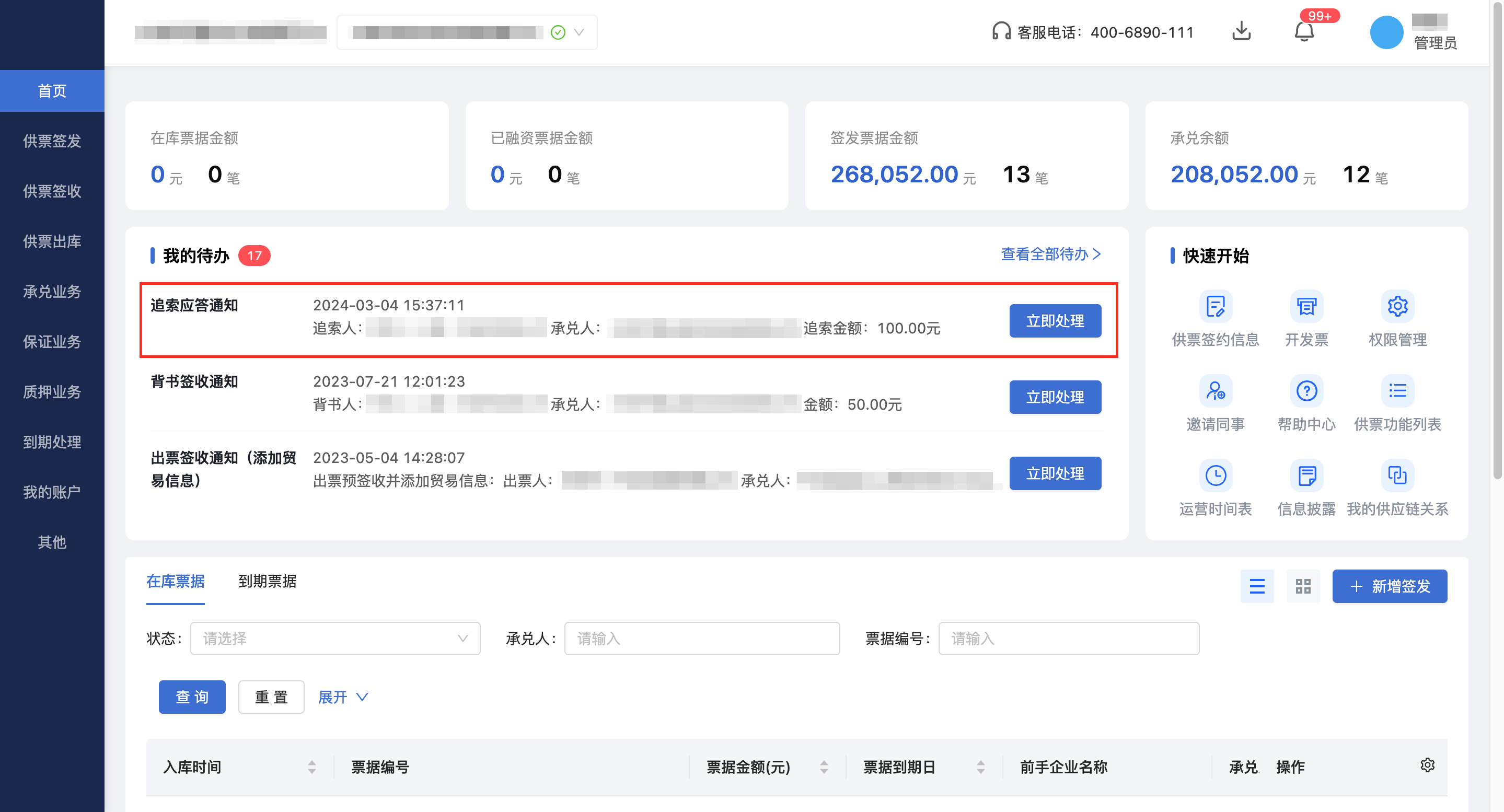Click the 追索应答通知 title
The width and height of the screenshot is (1504, 812).
[194, 305]
